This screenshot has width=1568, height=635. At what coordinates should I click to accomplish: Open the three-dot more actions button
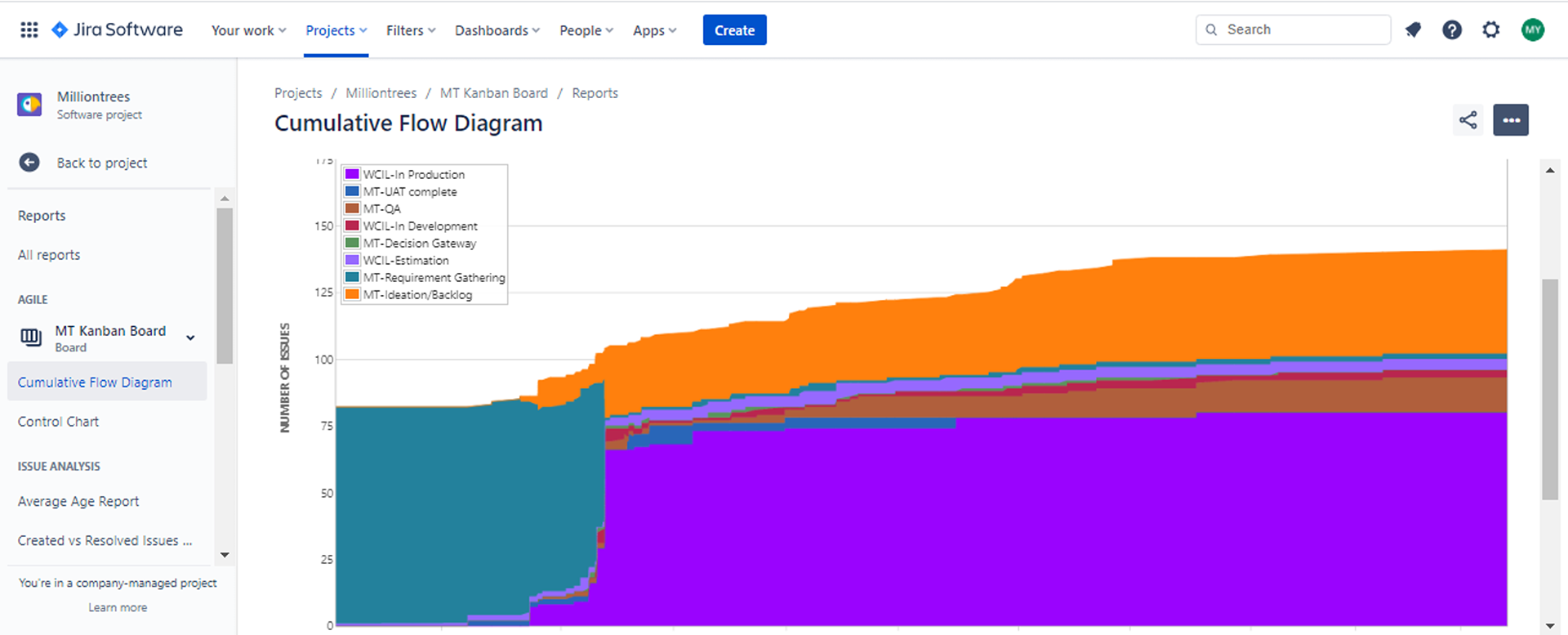tap(1511, 120)
